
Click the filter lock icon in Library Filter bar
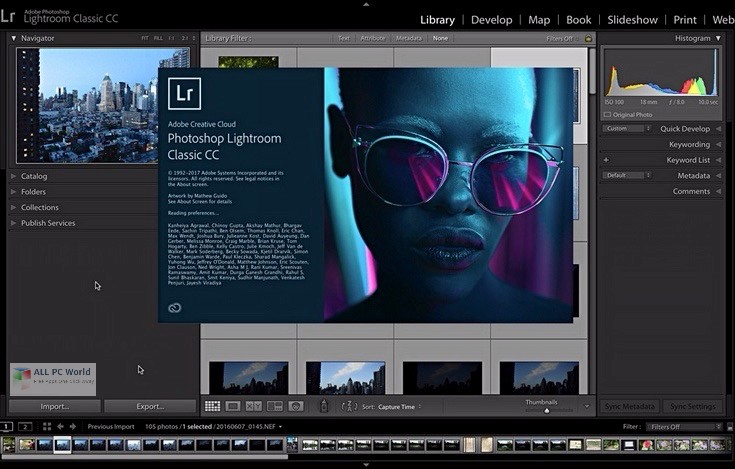[x=588, y=38]
